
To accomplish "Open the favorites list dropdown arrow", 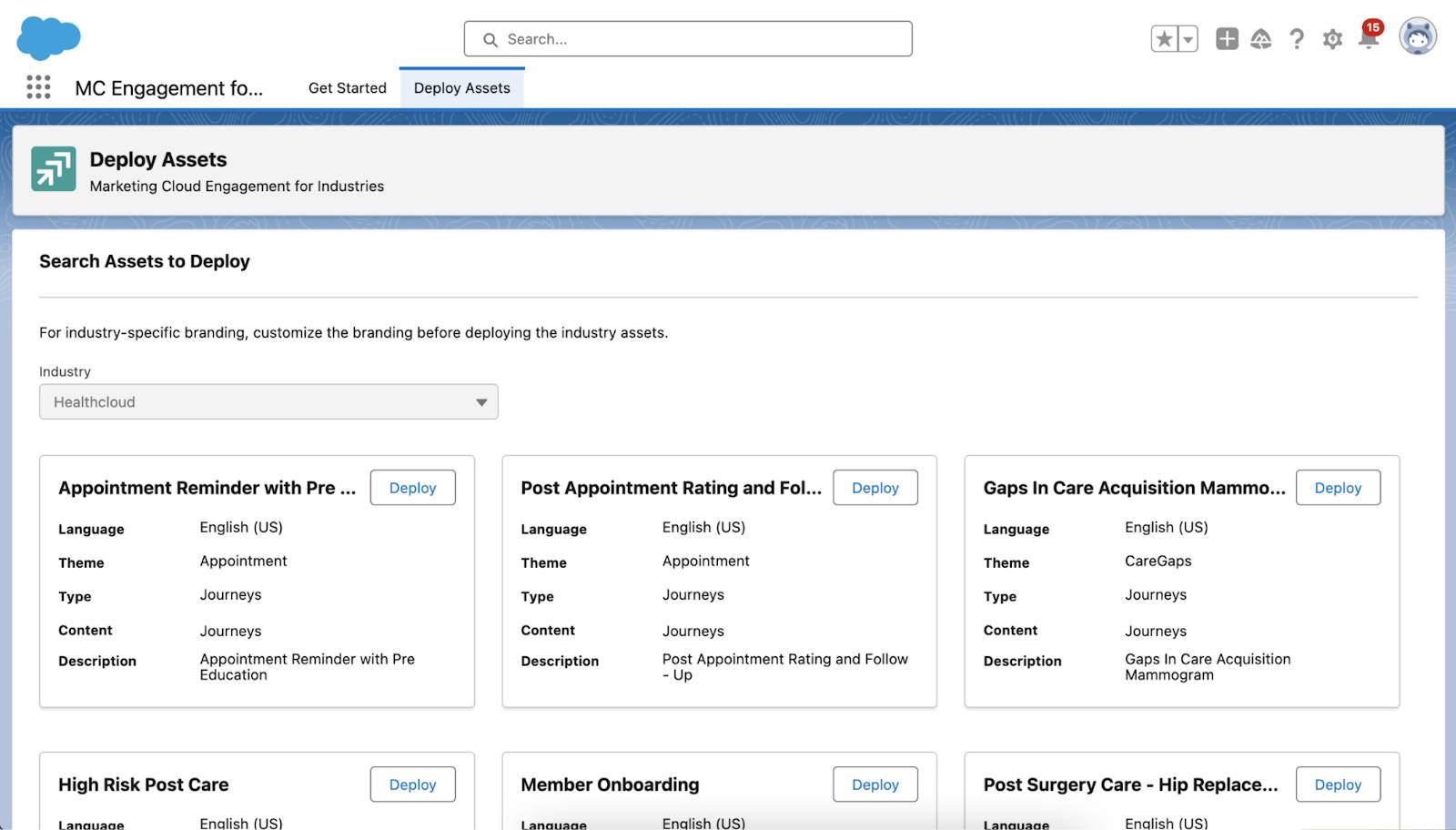I will [x=1188, y=39].
